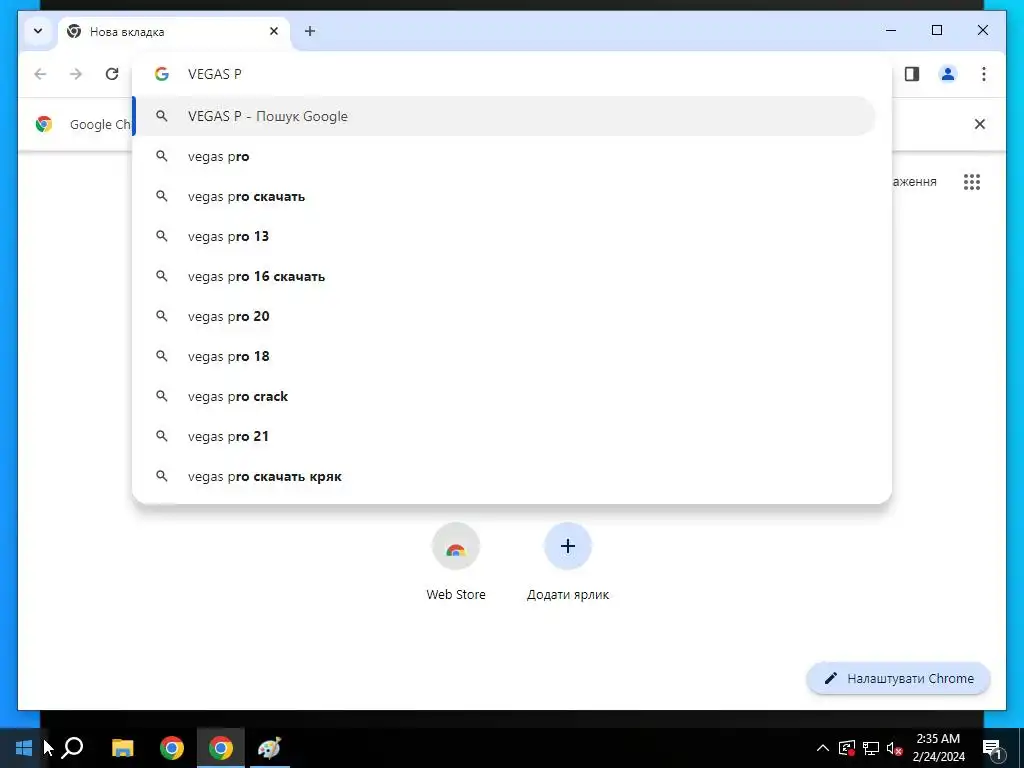Select VEGAS P - Пошук Google suggestion
1024x768 pixels.
504,116
